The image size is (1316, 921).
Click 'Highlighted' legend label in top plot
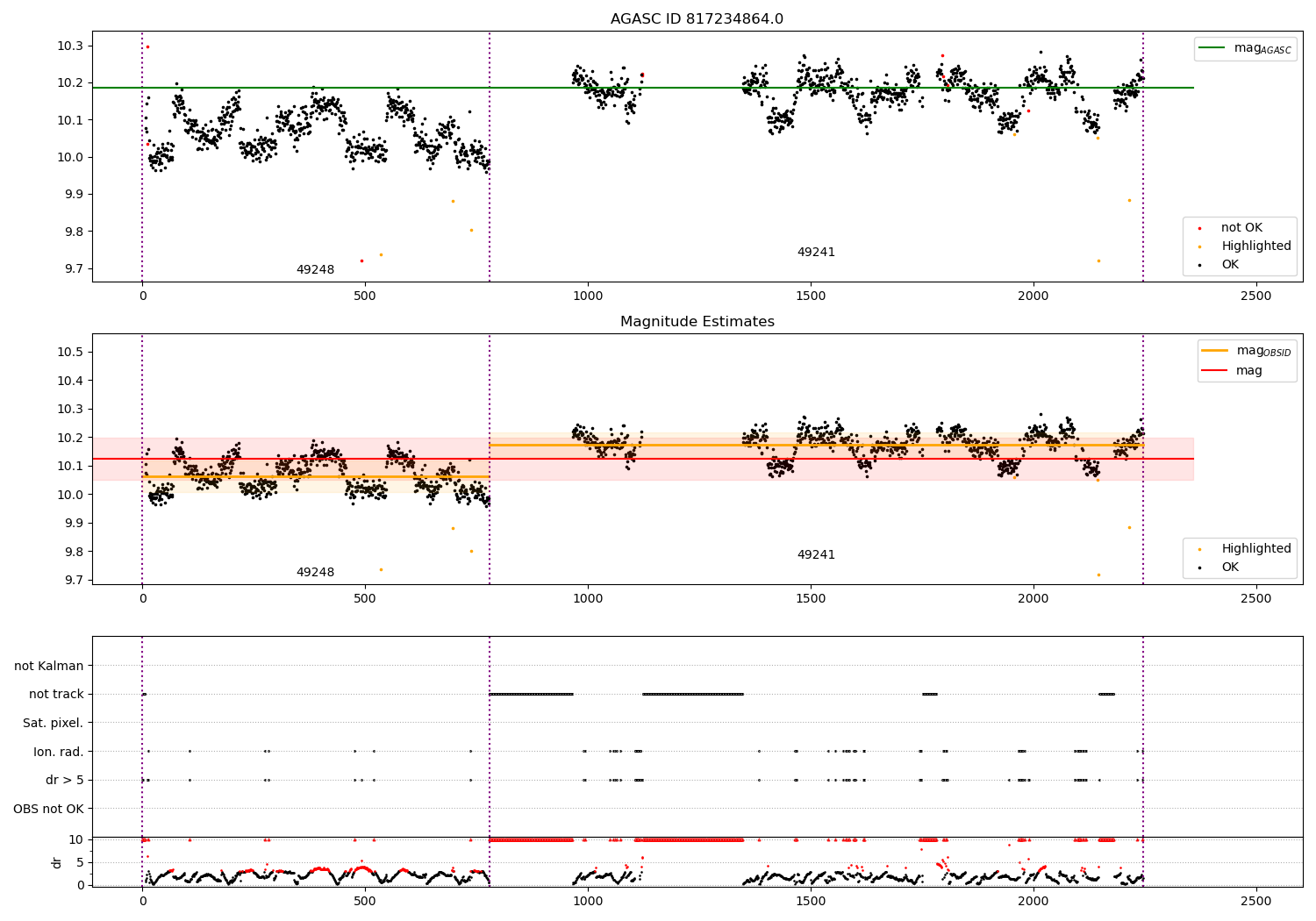pos(1255,246)
